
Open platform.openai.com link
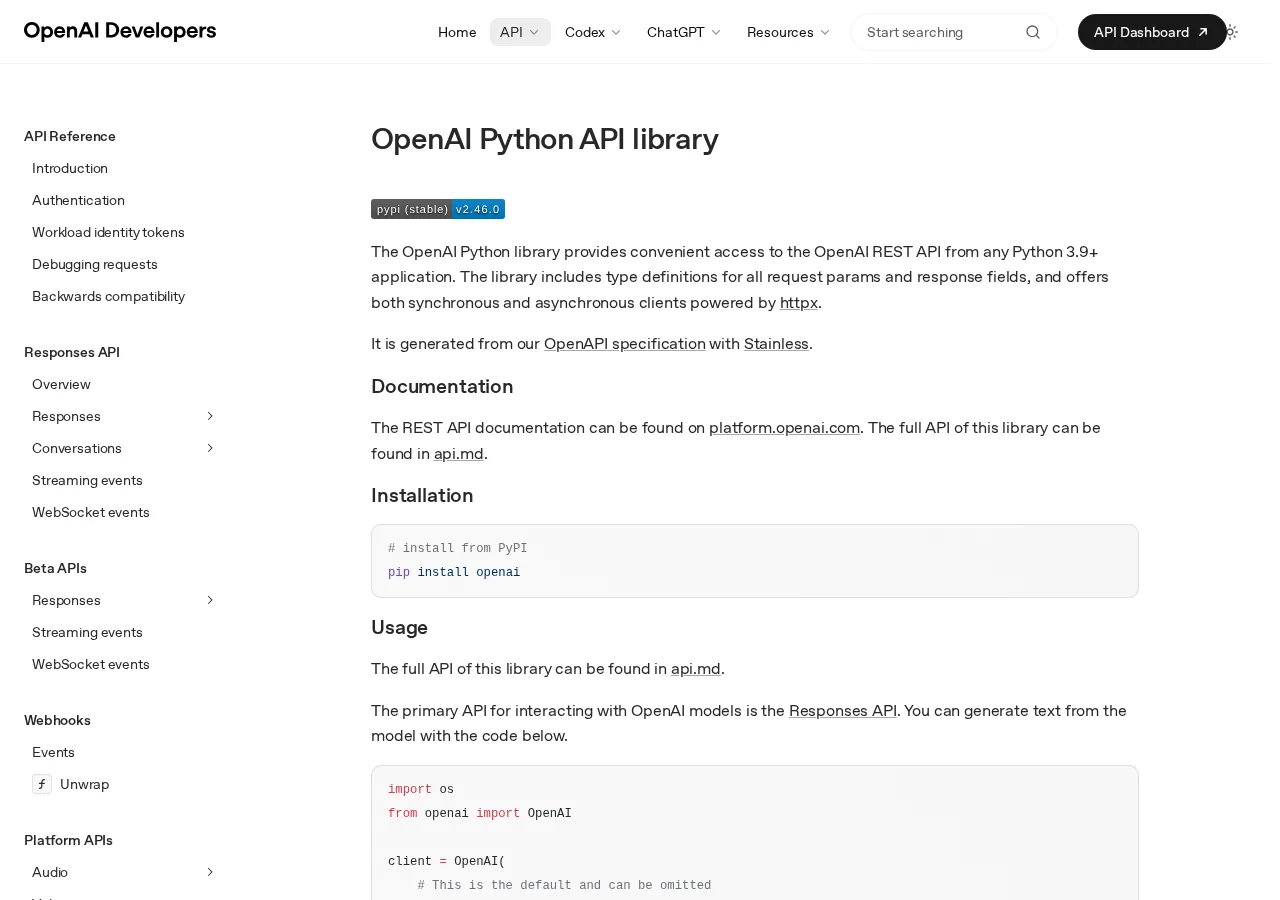[784, 427]
